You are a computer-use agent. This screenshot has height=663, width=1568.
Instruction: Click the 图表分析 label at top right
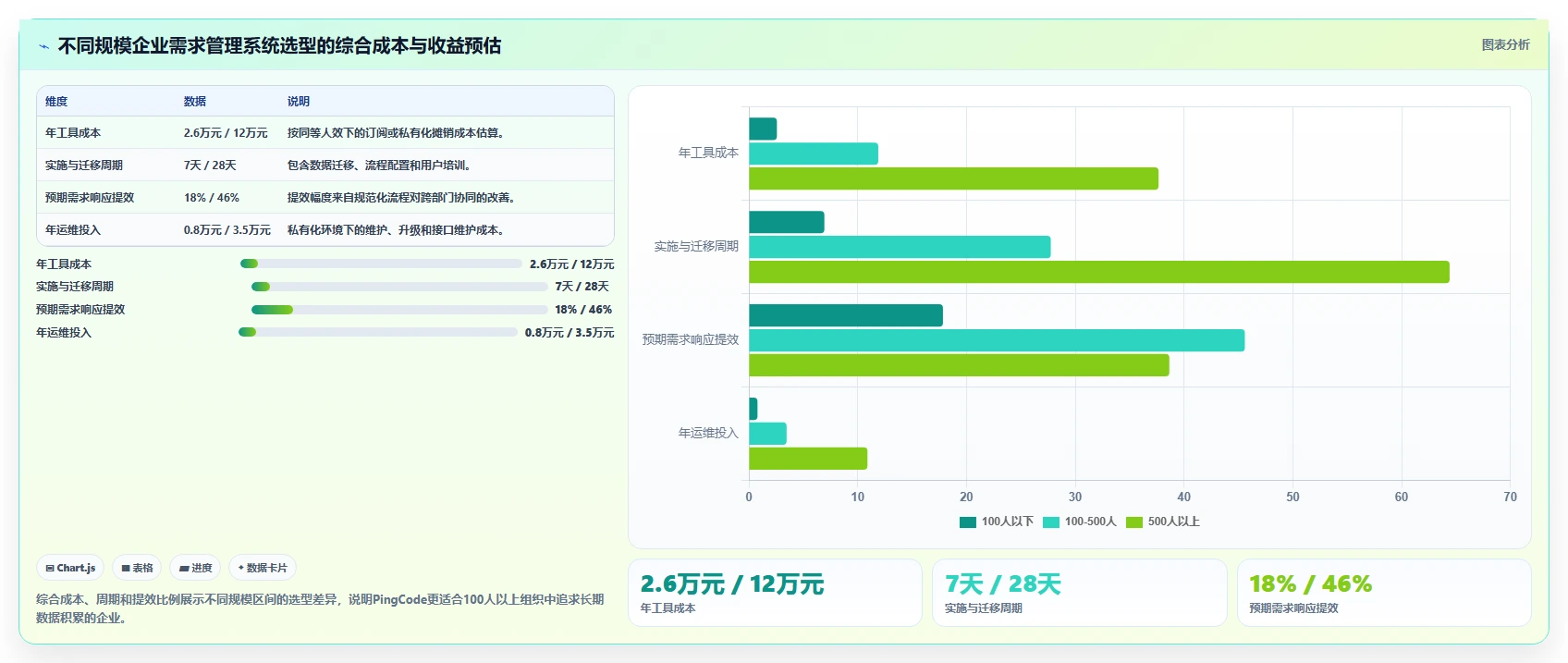tap(1505, 44)
